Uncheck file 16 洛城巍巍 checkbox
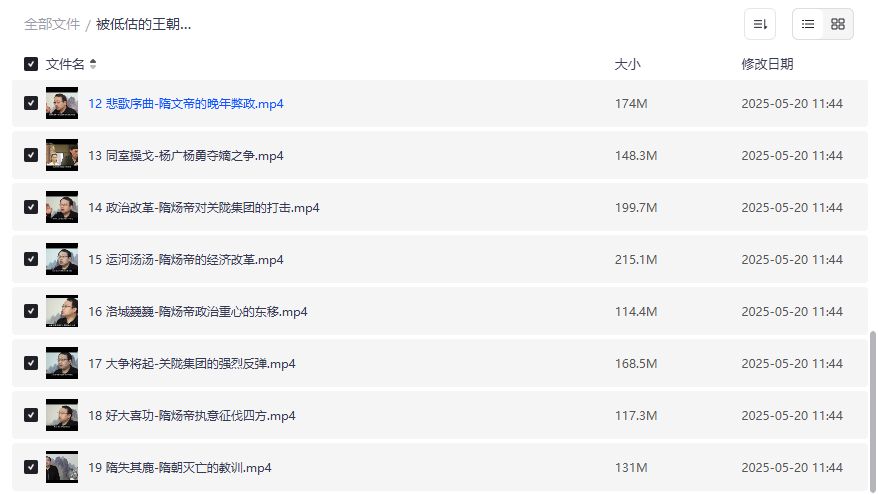878x495 pixels. pyautogui.click(x=31, y=311)
